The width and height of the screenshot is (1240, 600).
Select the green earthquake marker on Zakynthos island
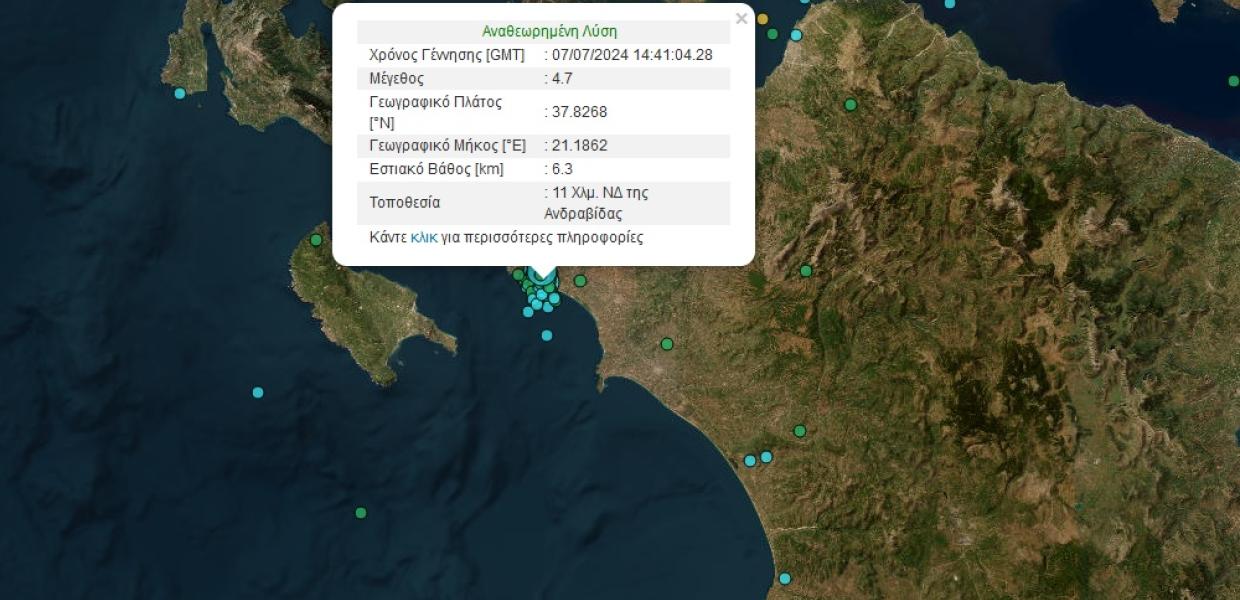(x=316, y=240)
